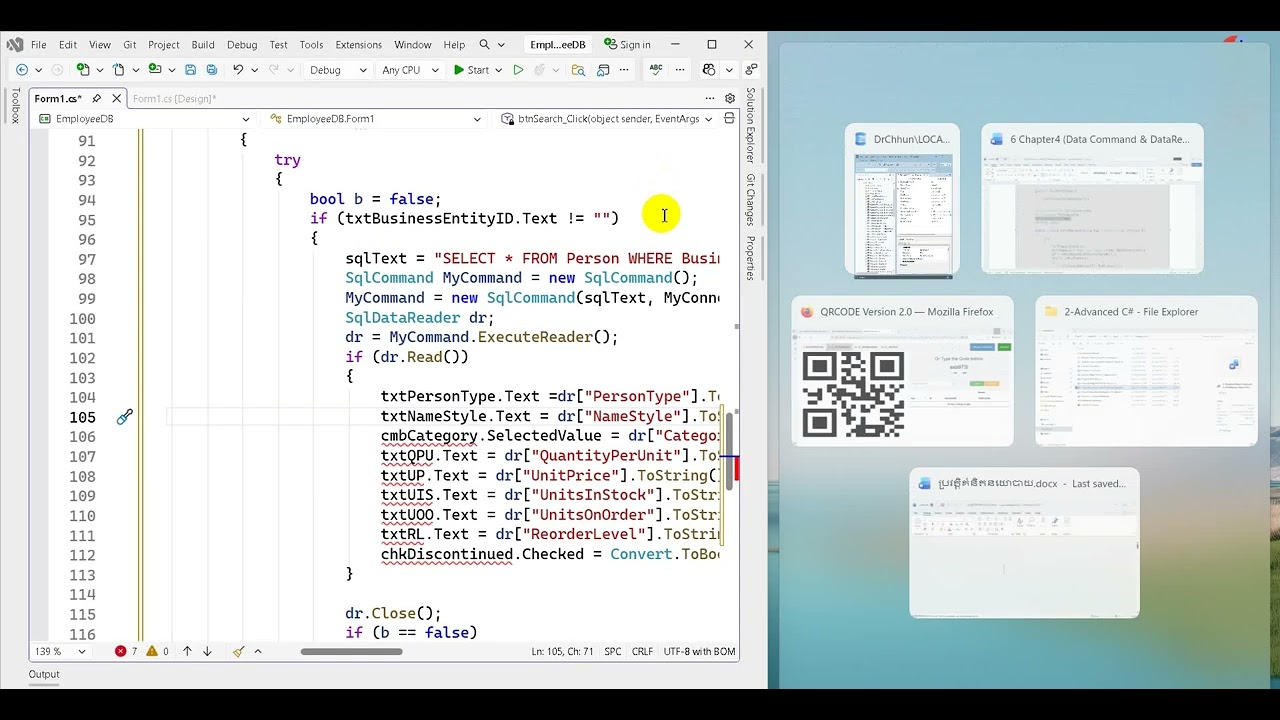This screenshot has width=1280, height=720.
Task: Open the Tools menu
Action: pyautogui.click(x=311, y=45)
